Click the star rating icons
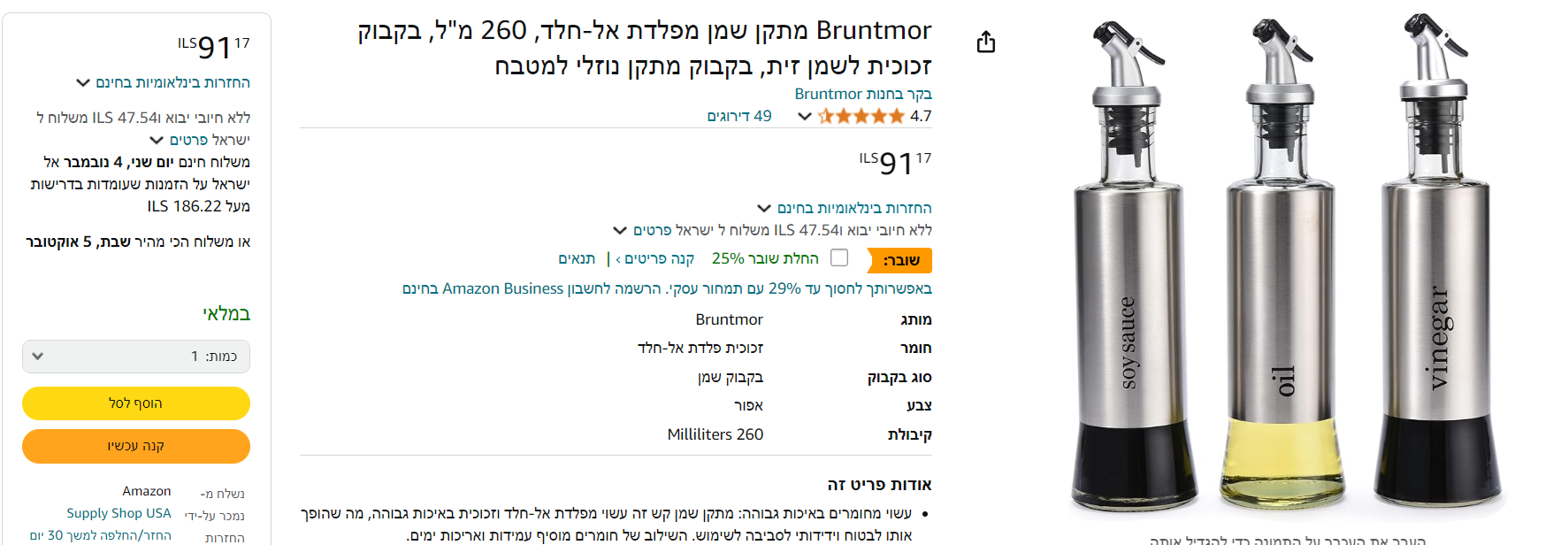Viewport: 1568px width, 545px height. pos(861,116)
